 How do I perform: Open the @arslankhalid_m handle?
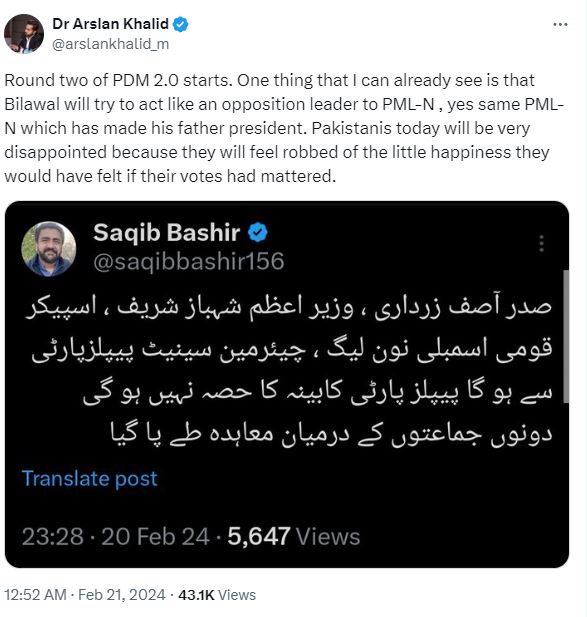point(111,44)
